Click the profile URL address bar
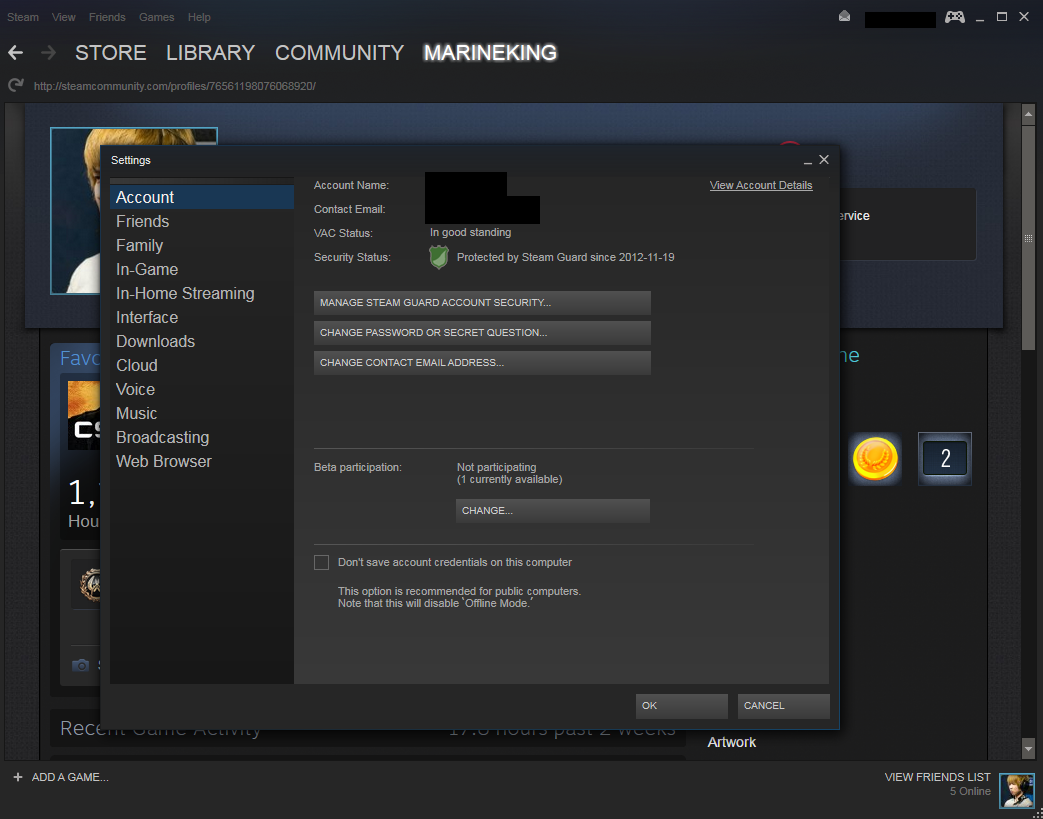The image size is (1043, 819). [x=174, y=86]
